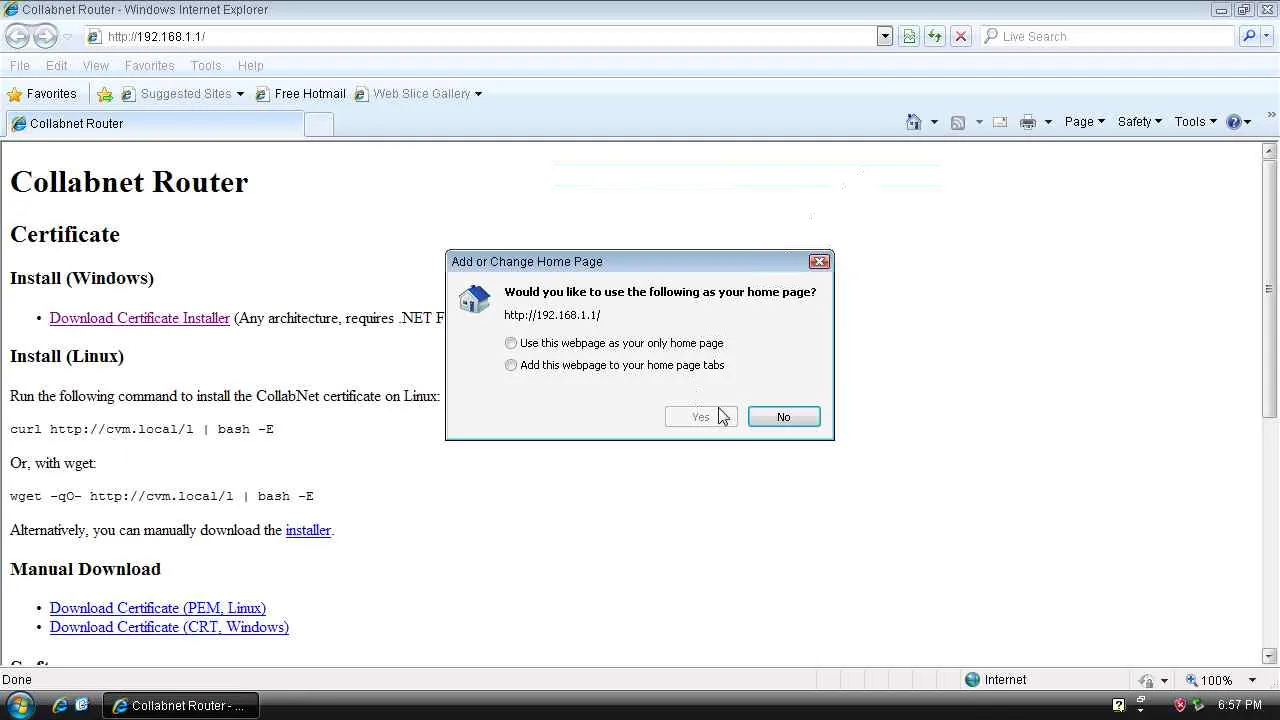Click the browser Back arrow button
The width and height of the screenshot is (1280, 720).
click(18, 36)
